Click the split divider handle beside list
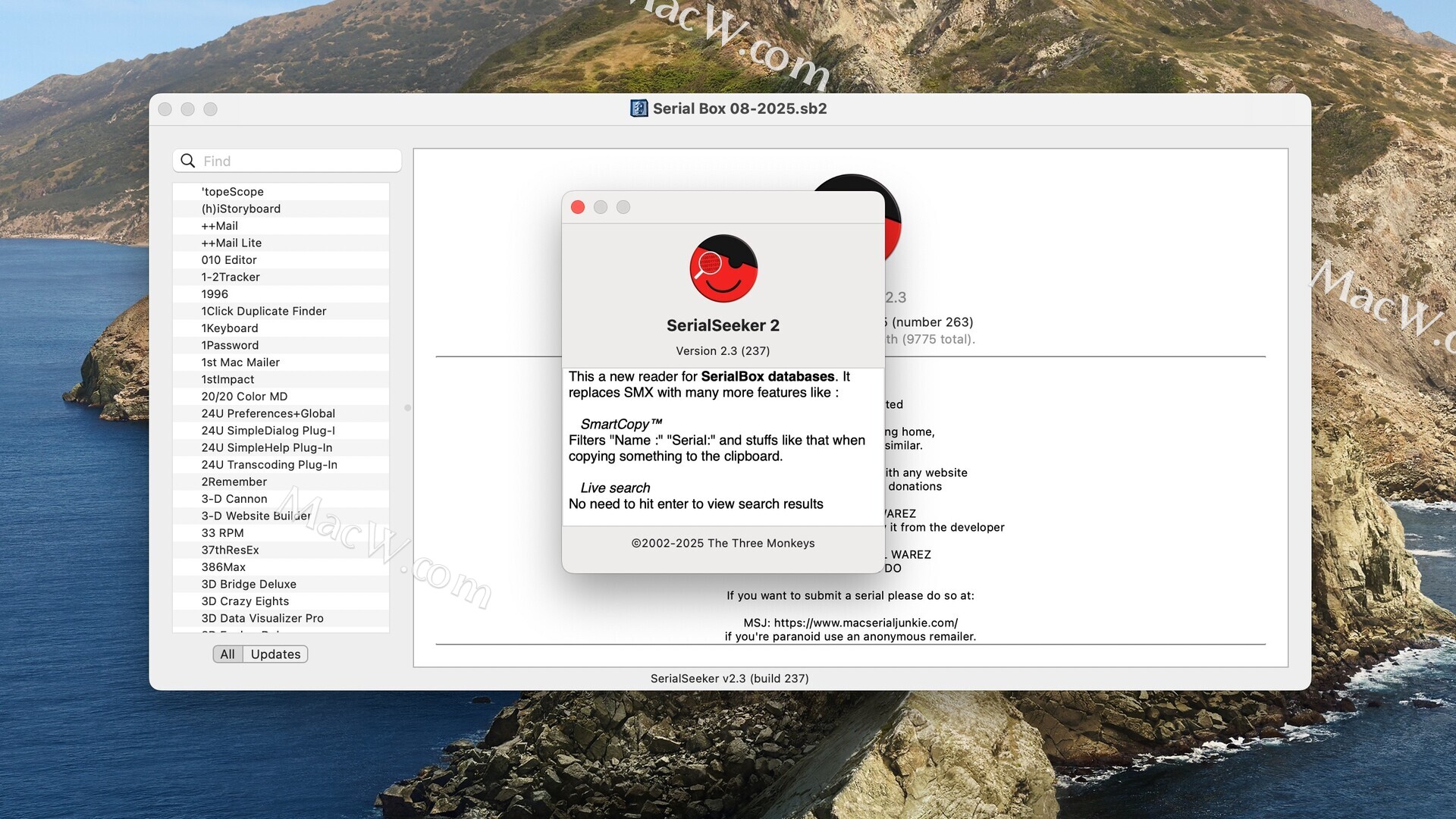1456x819 pixels. [408, 408]
